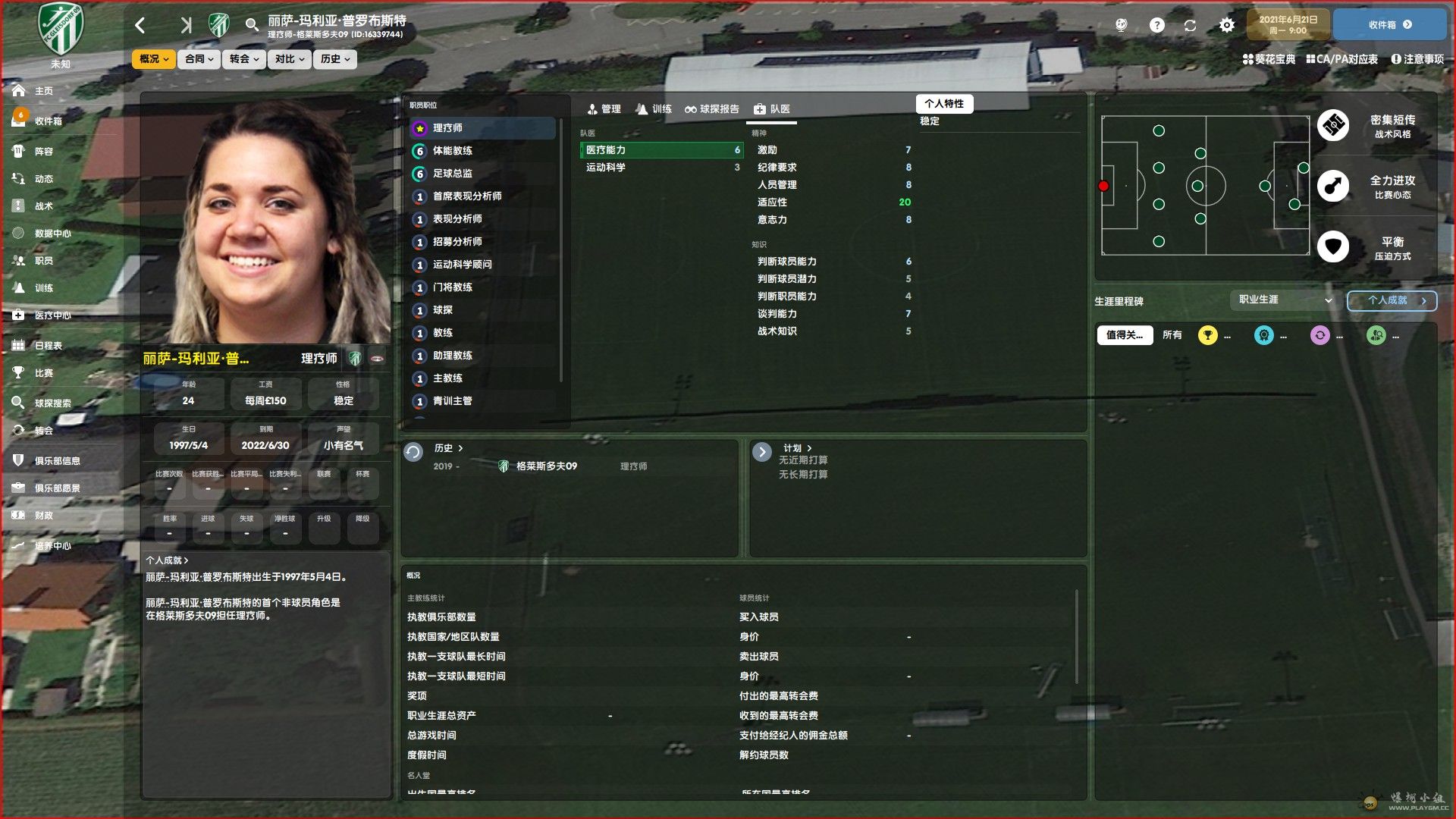Select 所有 milestone filter
Image resolution: width=1456 pixels, height=819 pixels.
pyautogui.click(x=1172, y=335)
